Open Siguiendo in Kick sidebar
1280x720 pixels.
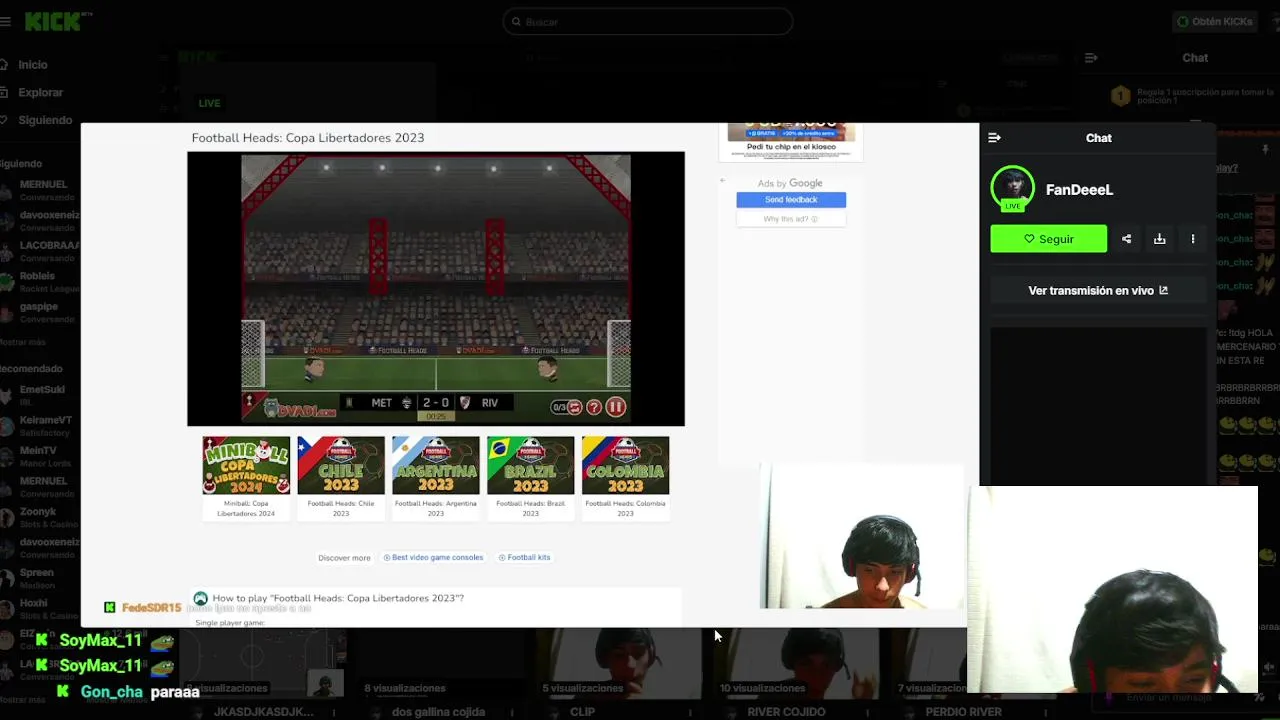45,120
